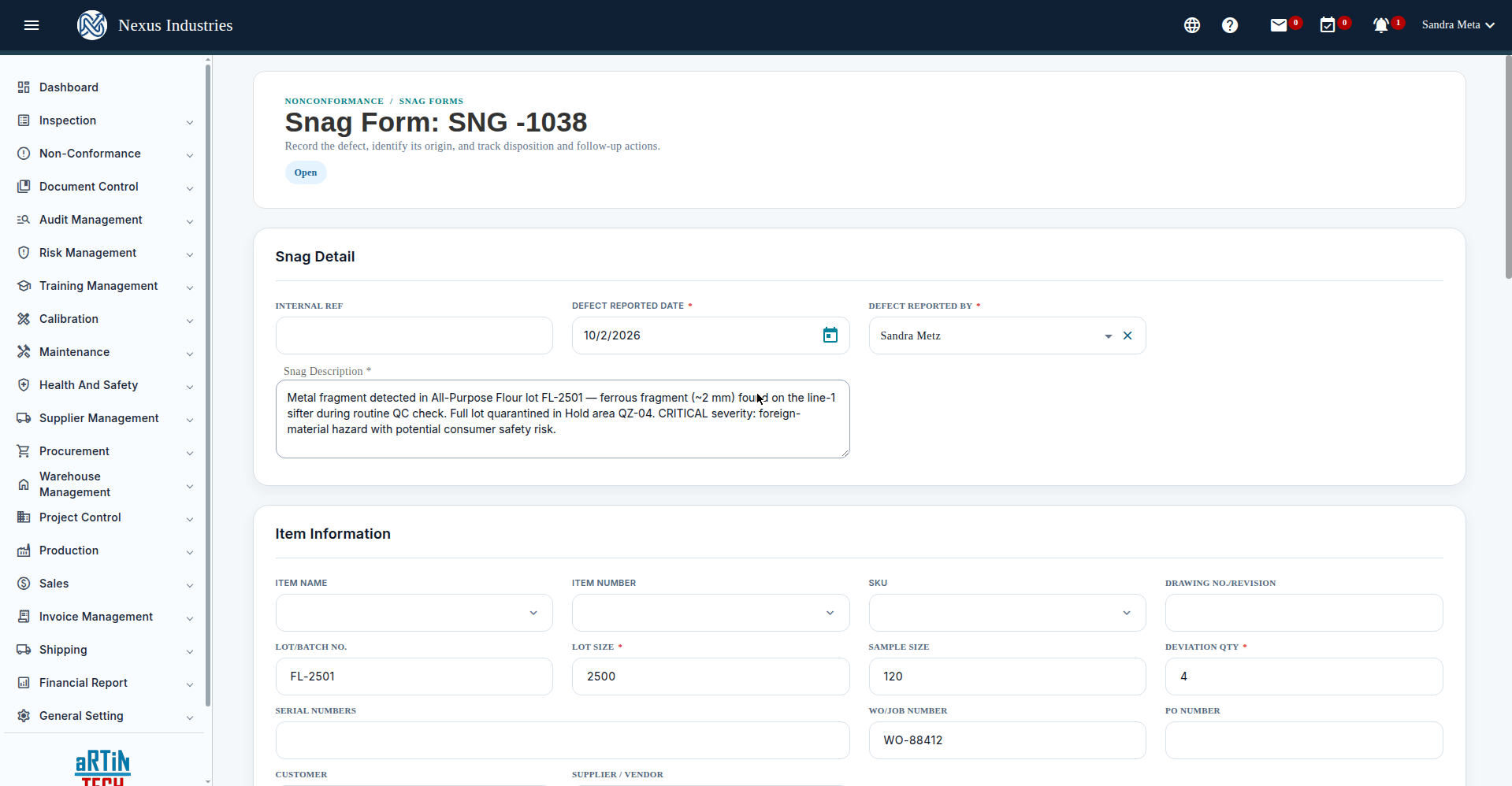Expand the Non-Conformance sidebar menu
The width and height of the screenshot is (1512, 786).
[105, 154]
